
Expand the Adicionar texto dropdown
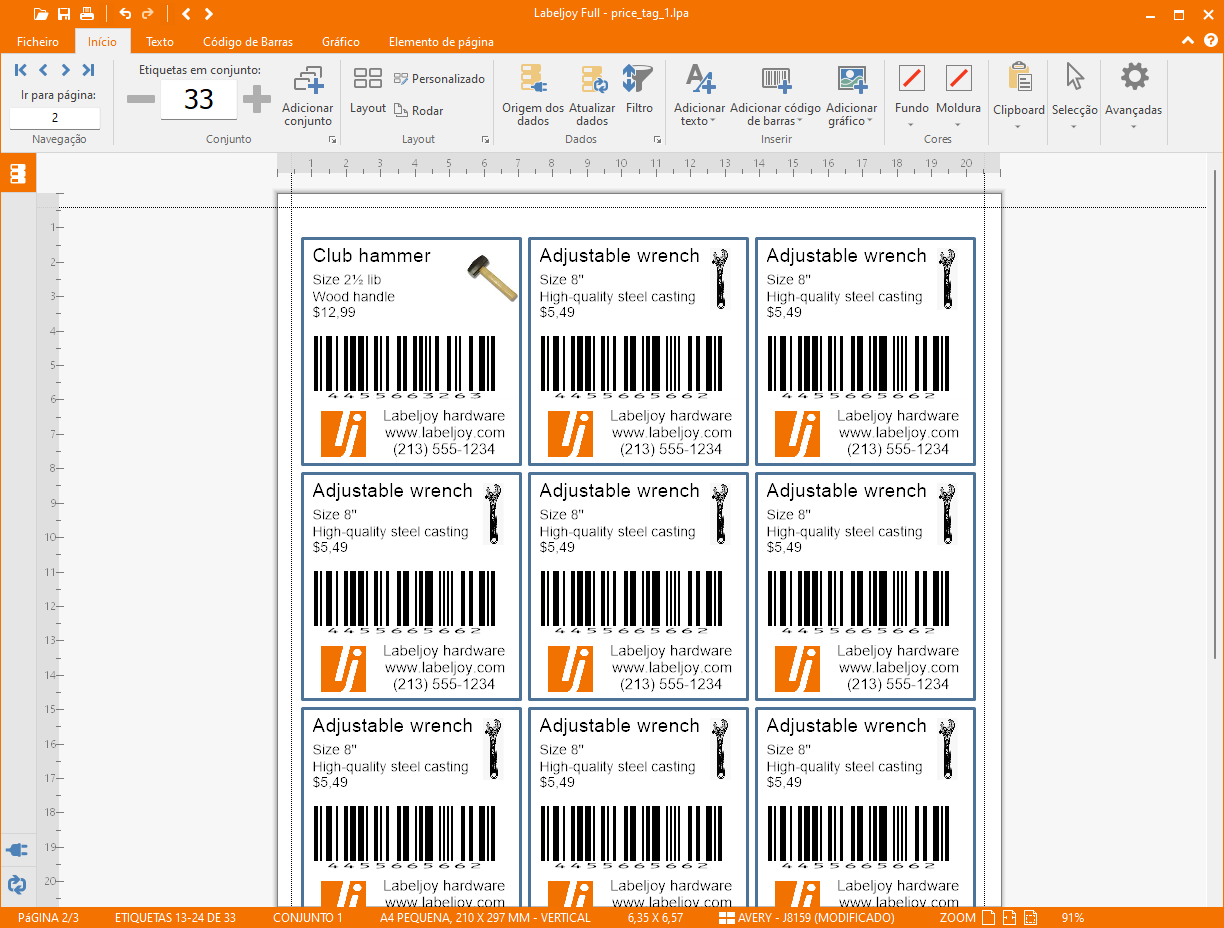(713, 122)
